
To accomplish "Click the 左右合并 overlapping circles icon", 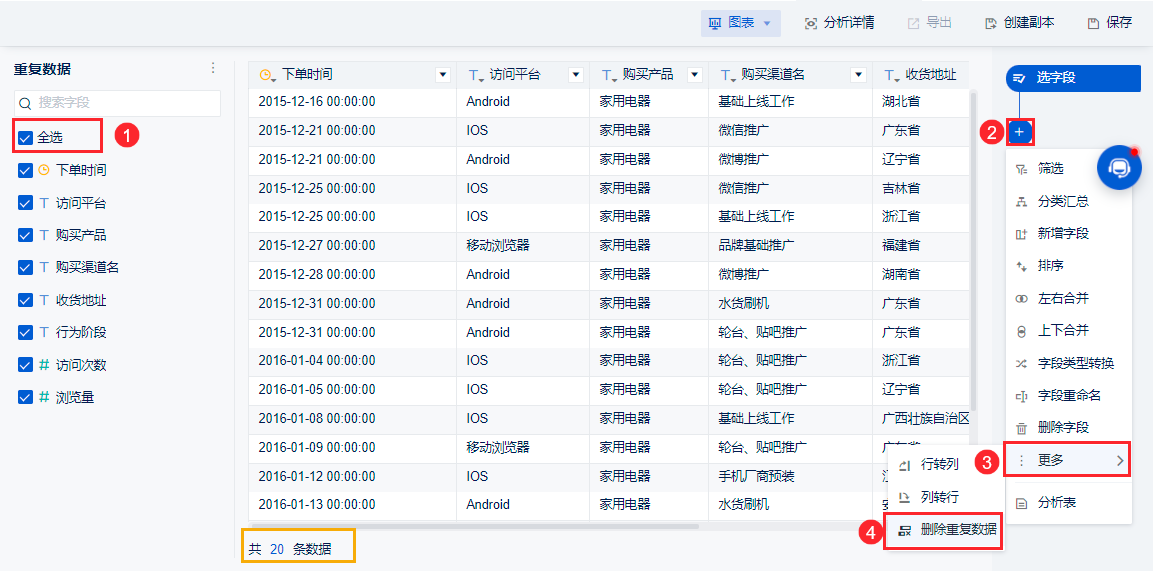I will (1021, 298).
